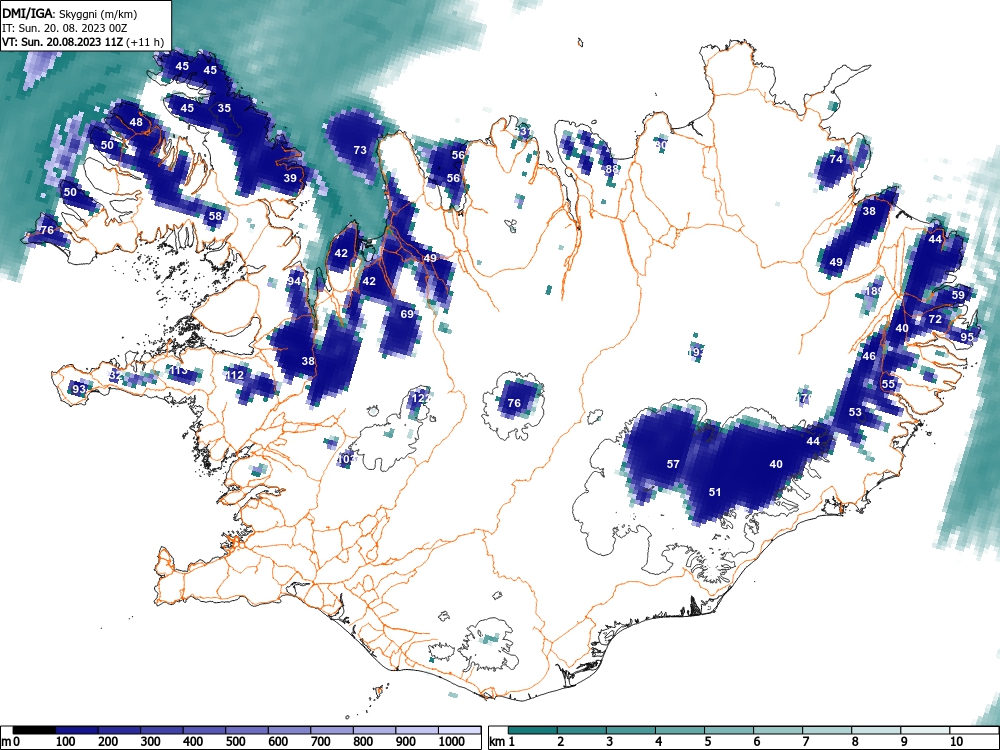Screen dimensions: 1000x750
Task: Click the '100' meter scale label
Action: point(66,742)
